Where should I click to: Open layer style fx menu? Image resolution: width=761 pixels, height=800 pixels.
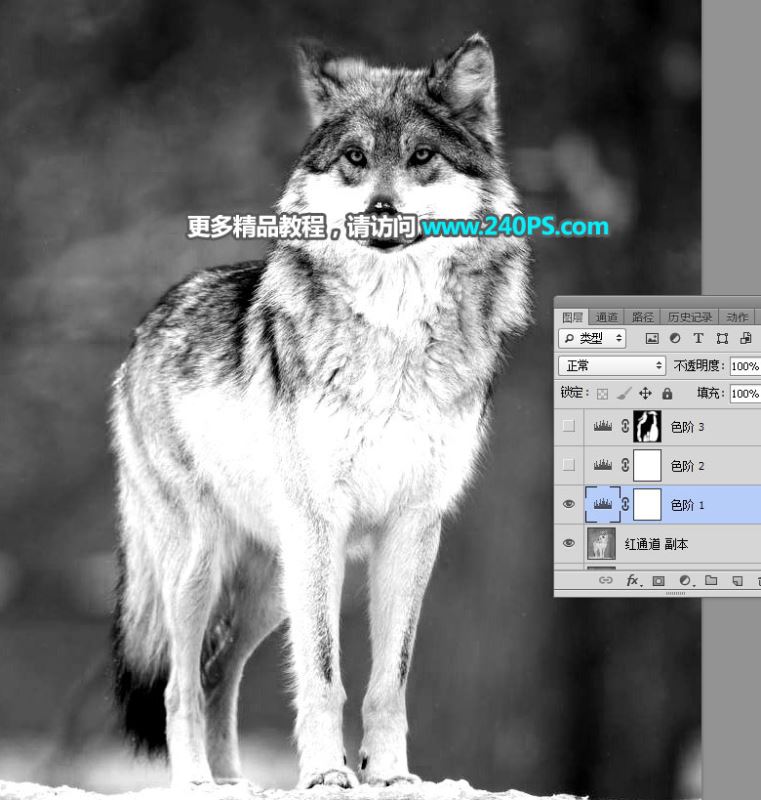click(x=633, y=580)
